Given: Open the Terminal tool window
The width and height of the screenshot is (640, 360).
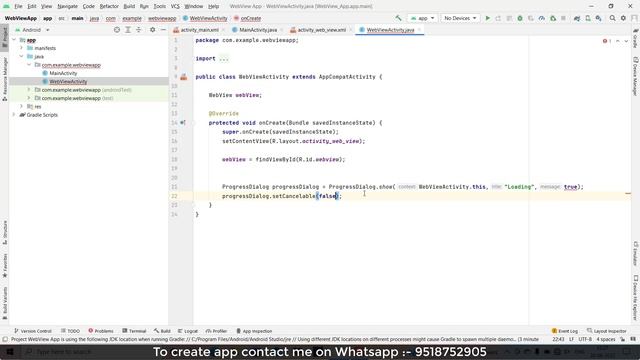Looking at the screenshot, I should (134, 331).
